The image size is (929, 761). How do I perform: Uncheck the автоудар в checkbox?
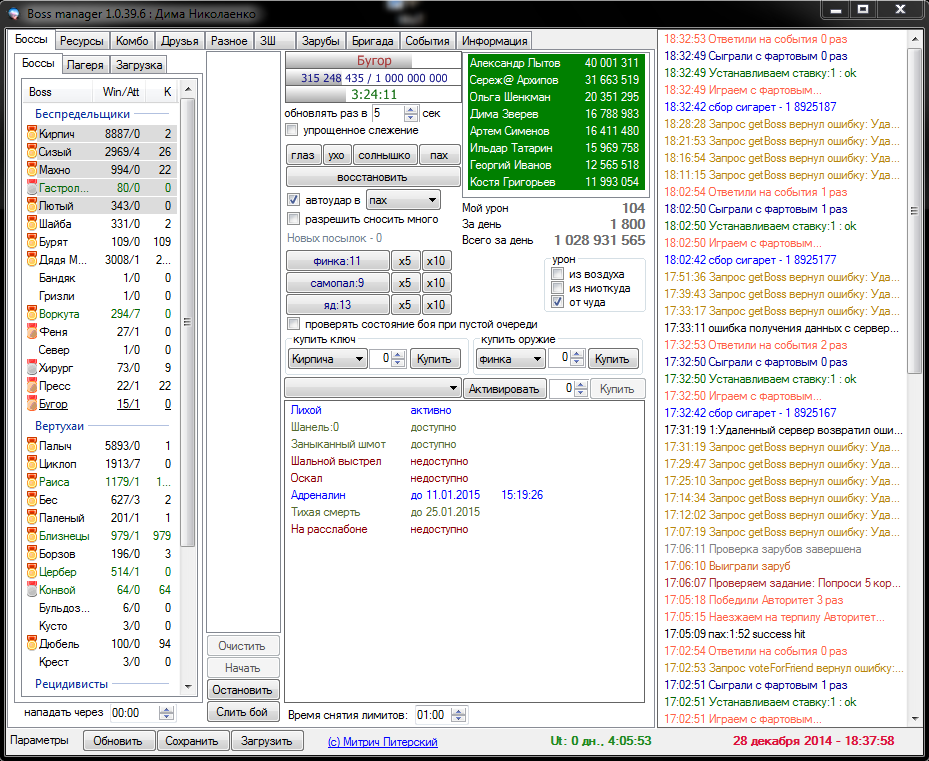point(293,200)
